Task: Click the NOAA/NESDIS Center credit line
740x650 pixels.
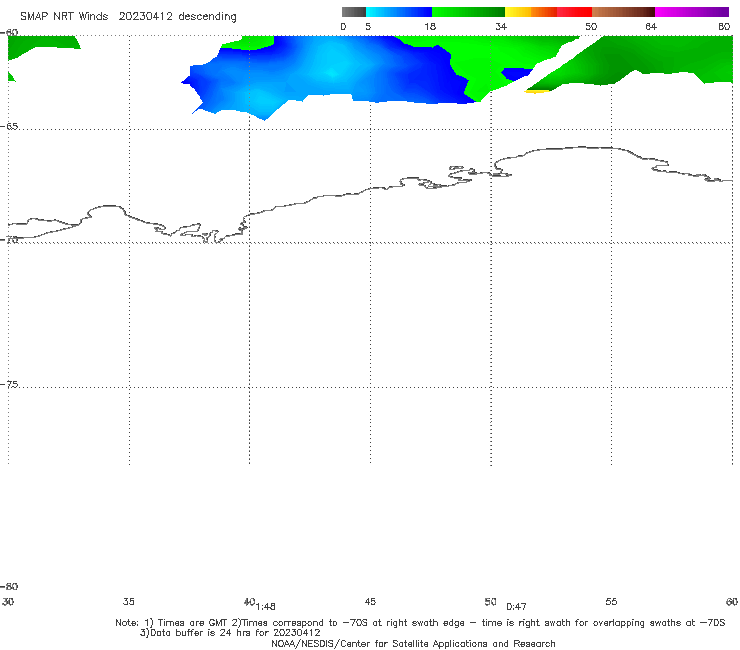Action: coord(413,643)
